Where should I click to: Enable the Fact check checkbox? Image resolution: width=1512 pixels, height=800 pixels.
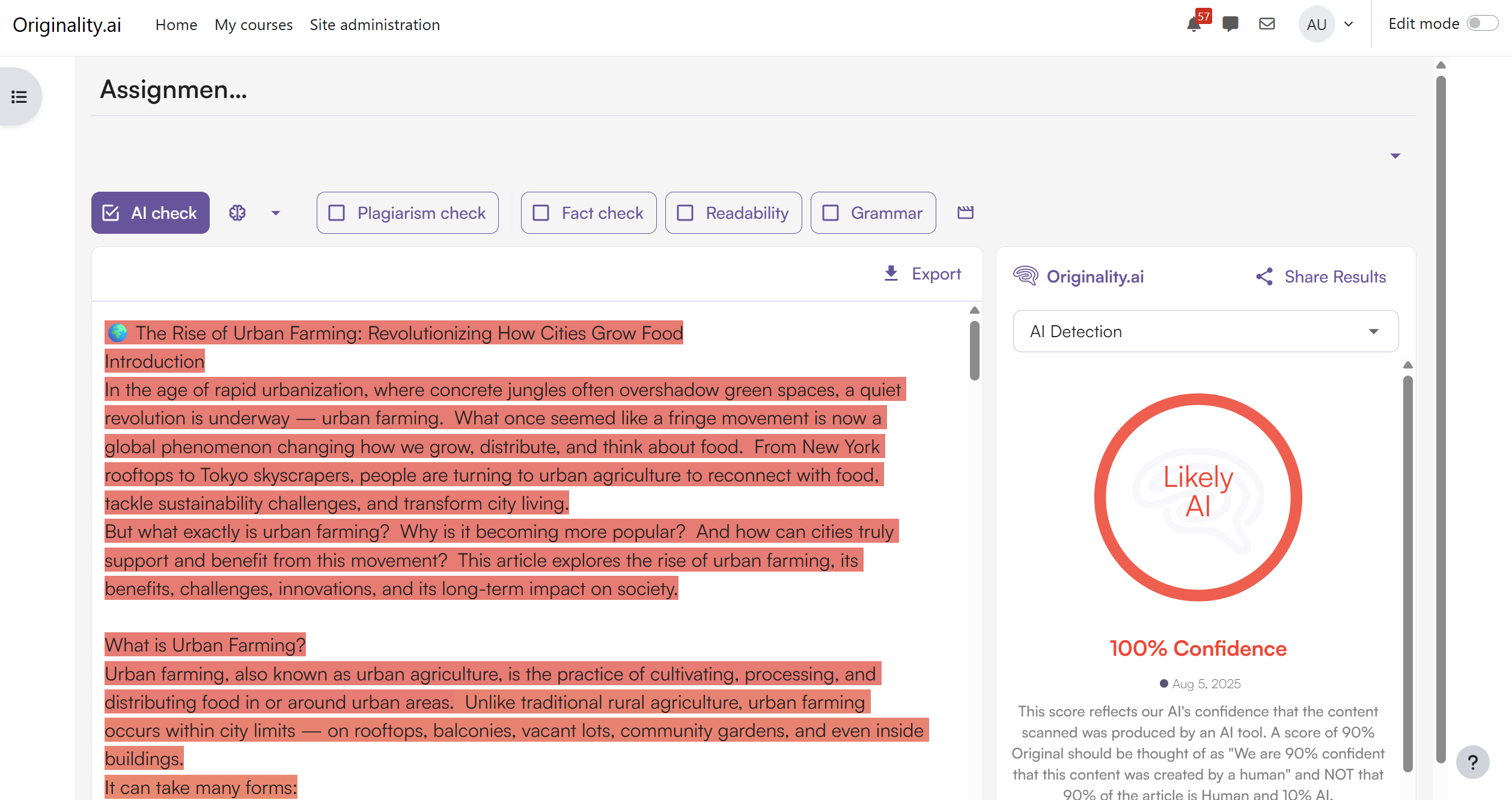click(541, 213)
